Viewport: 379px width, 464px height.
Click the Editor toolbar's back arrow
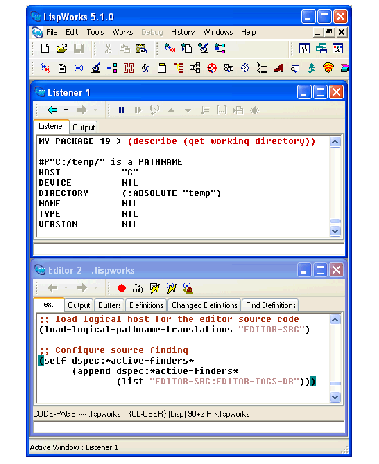point(53,288)
